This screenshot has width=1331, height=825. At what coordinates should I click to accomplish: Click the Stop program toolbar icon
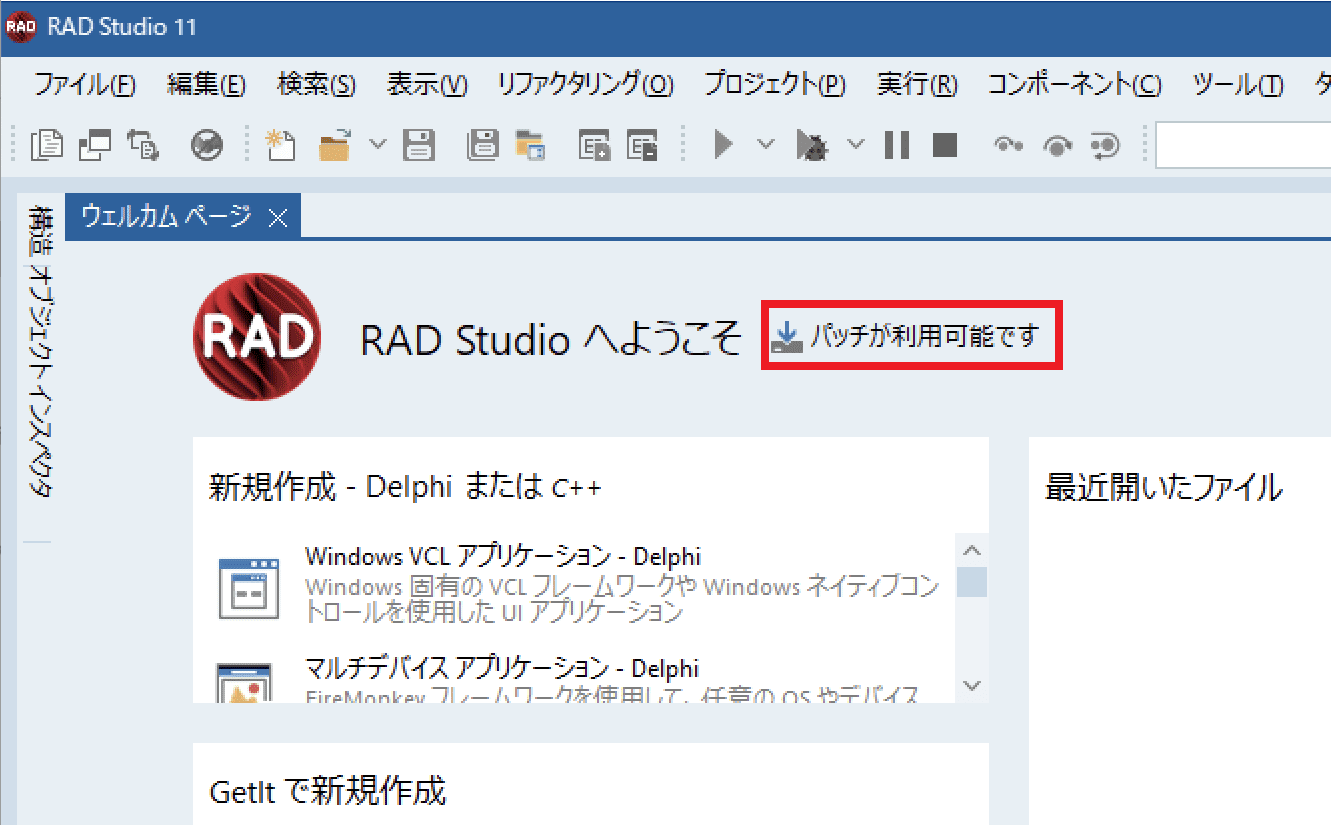click(x=945, y=145)
